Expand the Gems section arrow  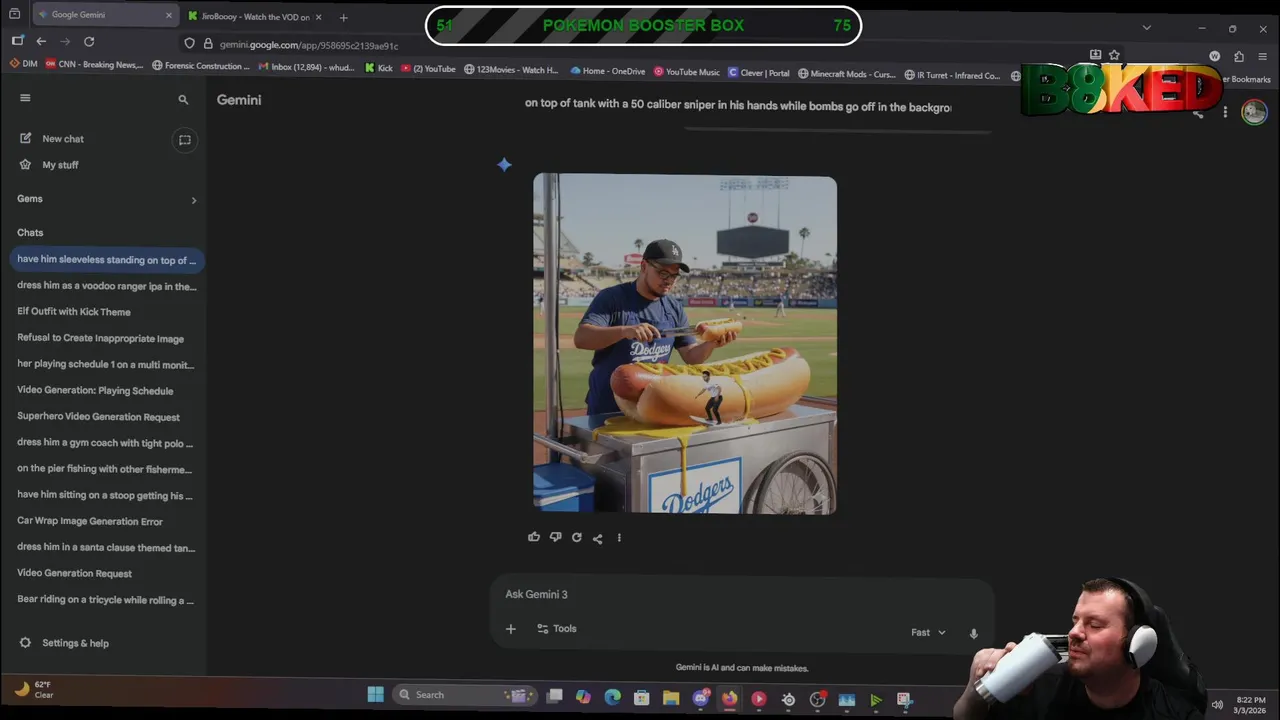(x=194, y=200)
